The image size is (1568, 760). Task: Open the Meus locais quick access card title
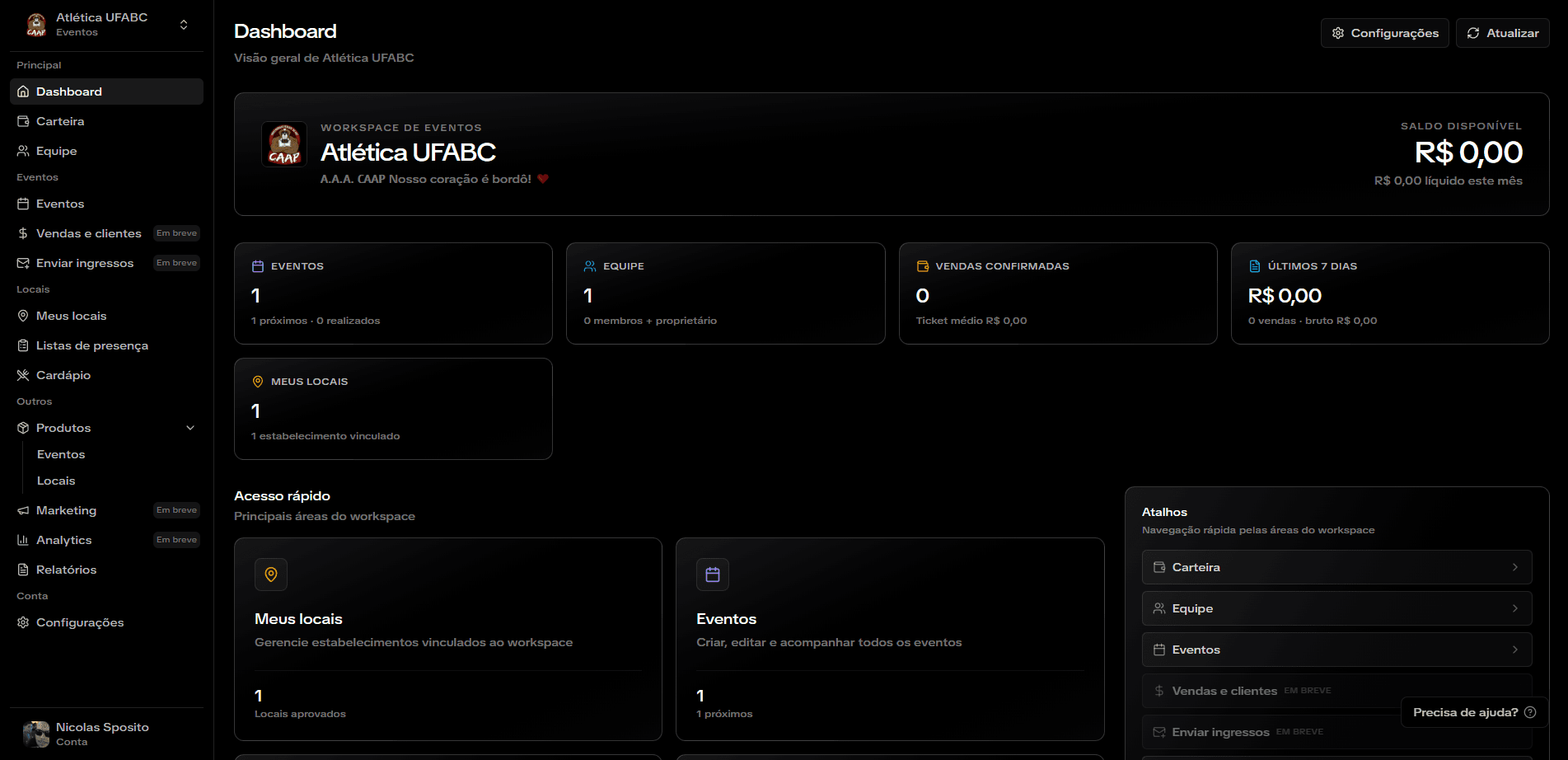coord(298,619)
